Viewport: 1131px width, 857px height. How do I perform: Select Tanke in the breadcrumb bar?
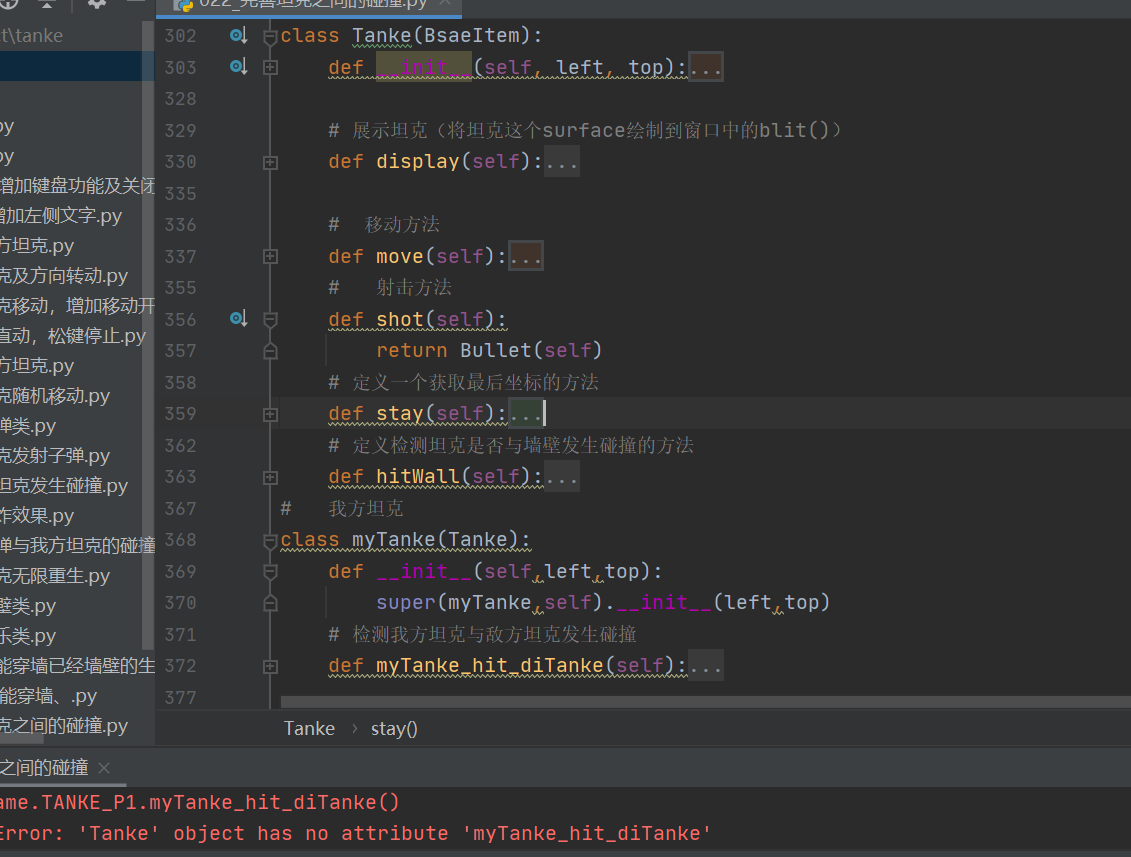coord(309,729)
